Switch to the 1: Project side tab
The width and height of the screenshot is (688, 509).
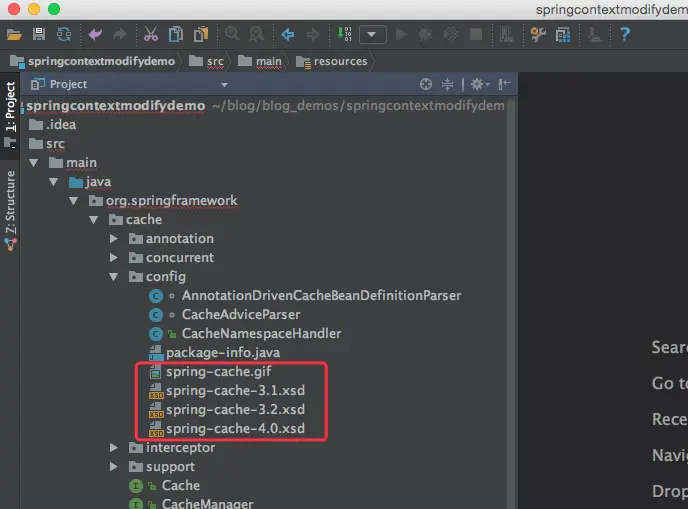(x=10, y=115)
